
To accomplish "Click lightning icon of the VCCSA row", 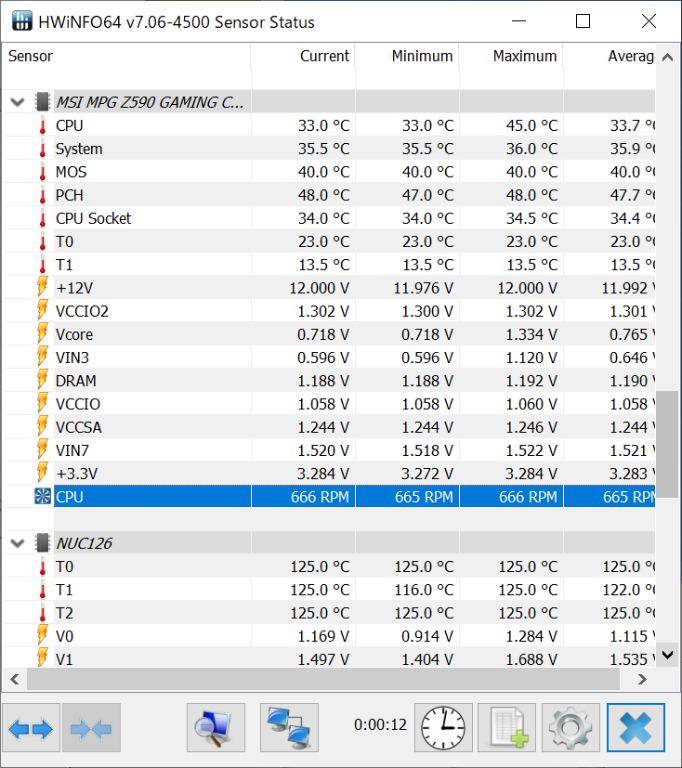I will click(x=43, y=427).
